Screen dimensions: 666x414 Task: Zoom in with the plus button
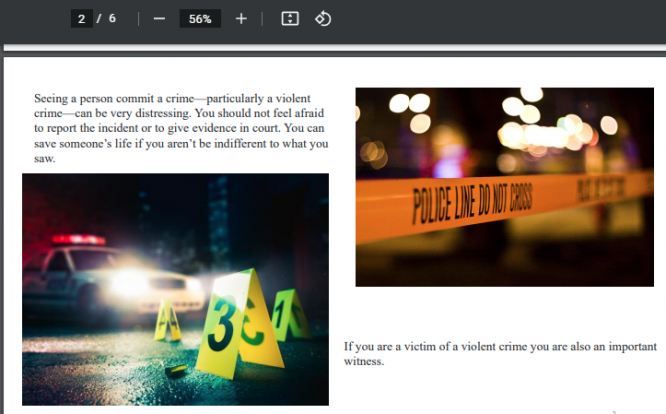[x=241, y=19]
